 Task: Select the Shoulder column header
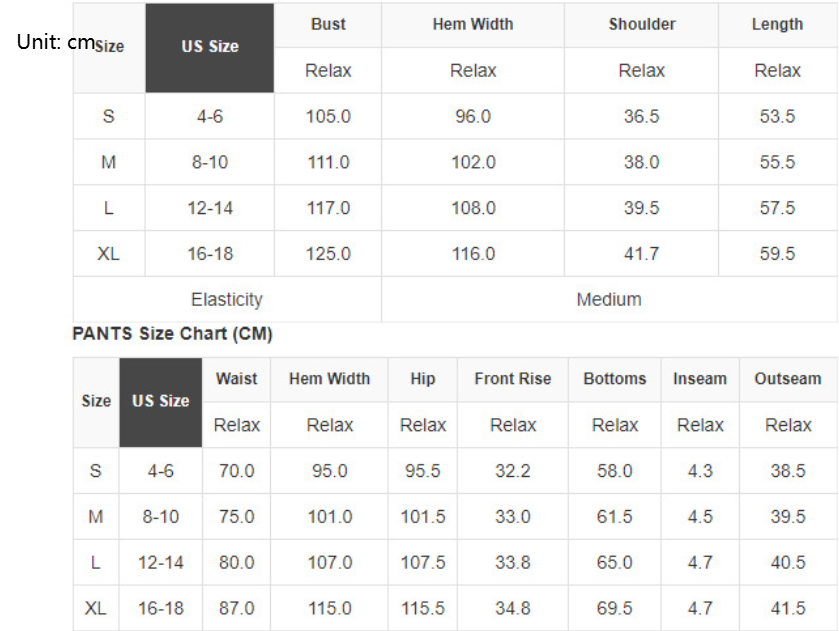[641, 24]
